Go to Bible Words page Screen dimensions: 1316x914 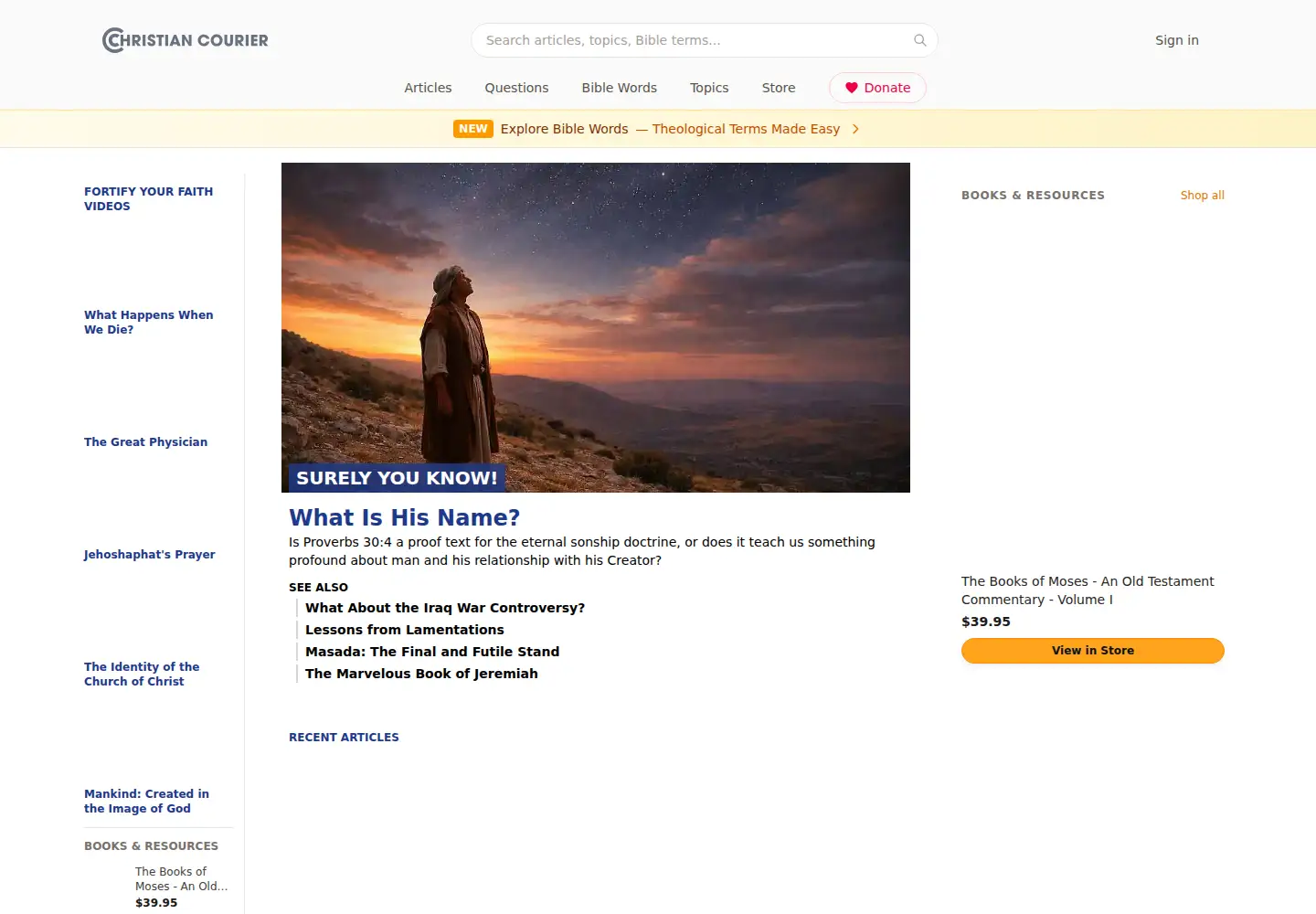click(620, 88)
